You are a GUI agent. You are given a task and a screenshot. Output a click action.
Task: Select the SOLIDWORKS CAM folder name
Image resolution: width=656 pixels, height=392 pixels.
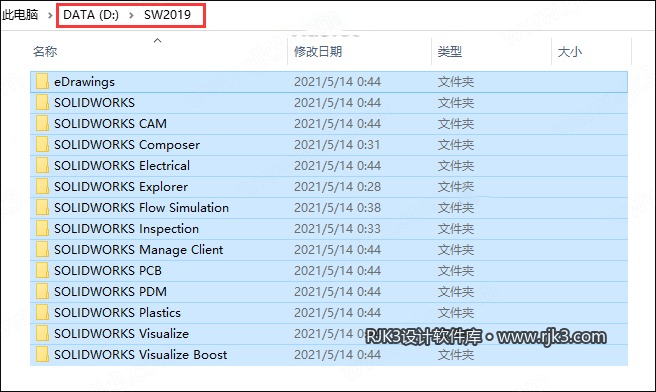click(x=110, y=124)
